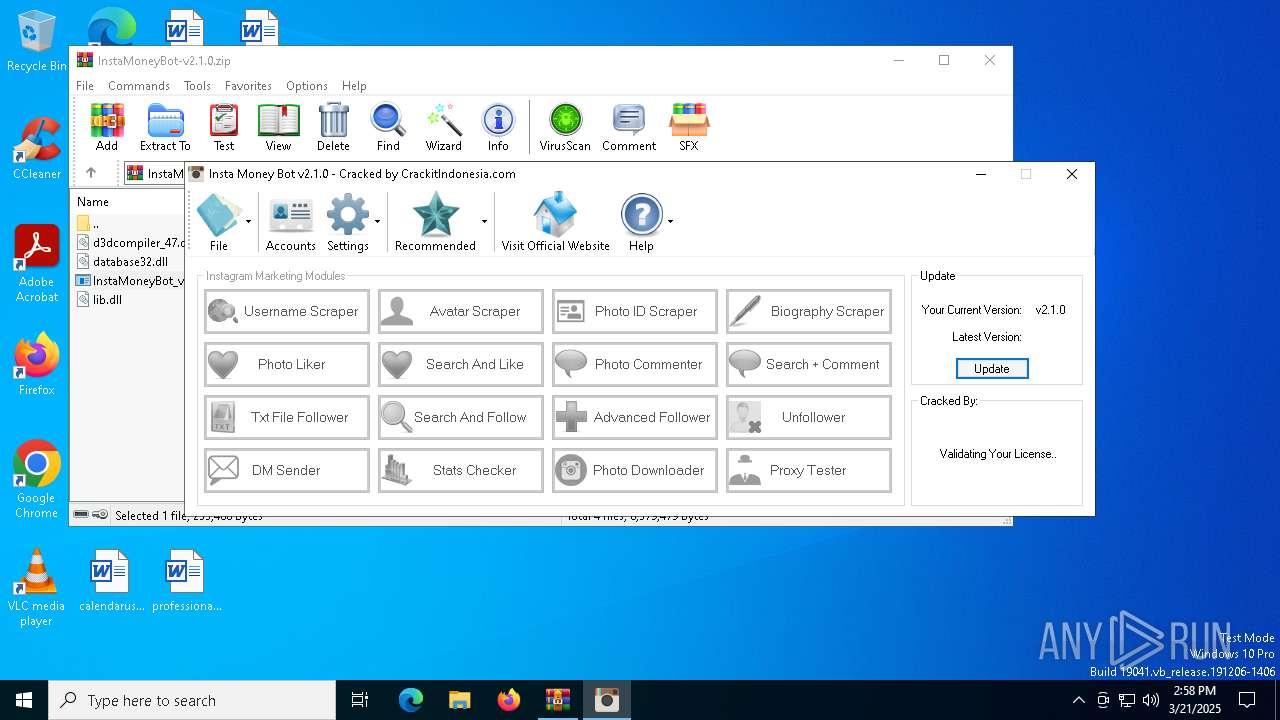Screen dimensions: 1280x720
Task: Open WinRAR Tools menu
Action: [x=197, y=86]
